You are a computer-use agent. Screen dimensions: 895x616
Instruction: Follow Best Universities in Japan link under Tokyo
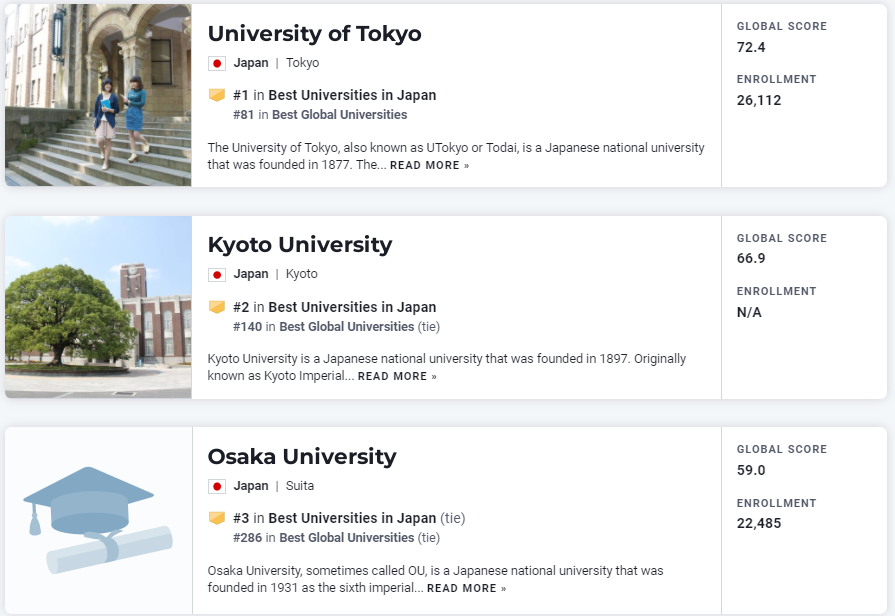352,95
